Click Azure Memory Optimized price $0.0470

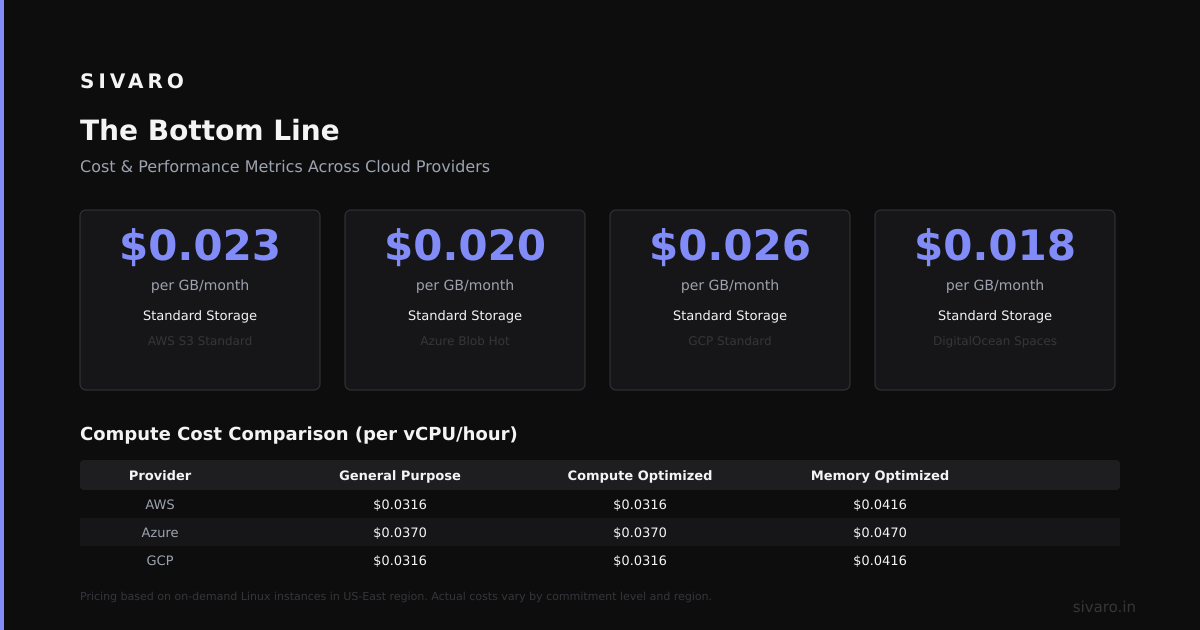[880, 532]
